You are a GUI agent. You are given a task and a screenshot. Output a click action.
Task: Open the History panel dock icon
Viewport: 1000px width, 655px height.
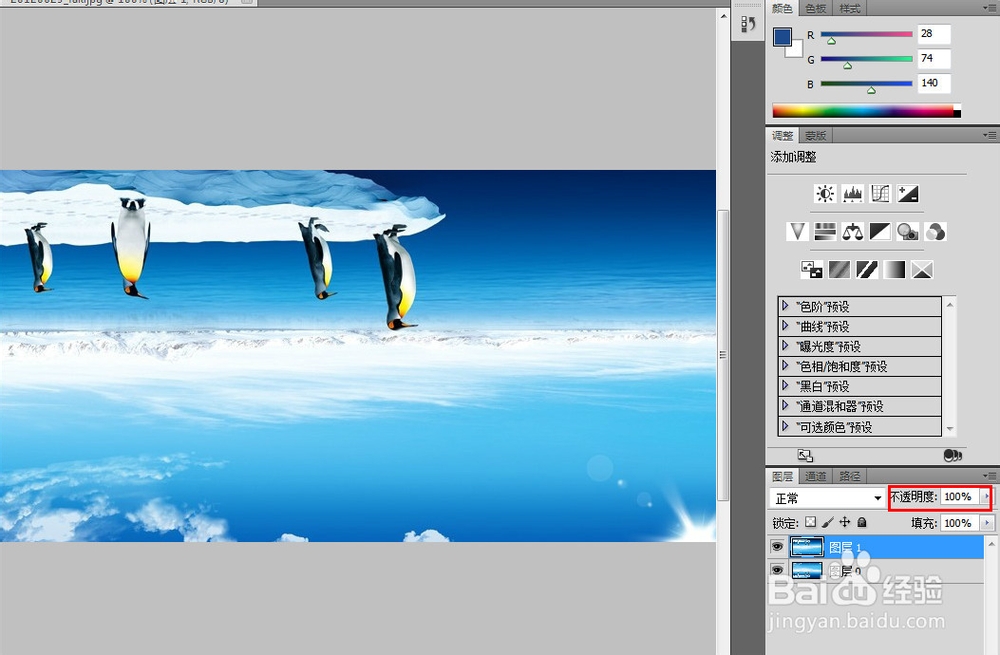pyautogui.click(x=748, y=24)
